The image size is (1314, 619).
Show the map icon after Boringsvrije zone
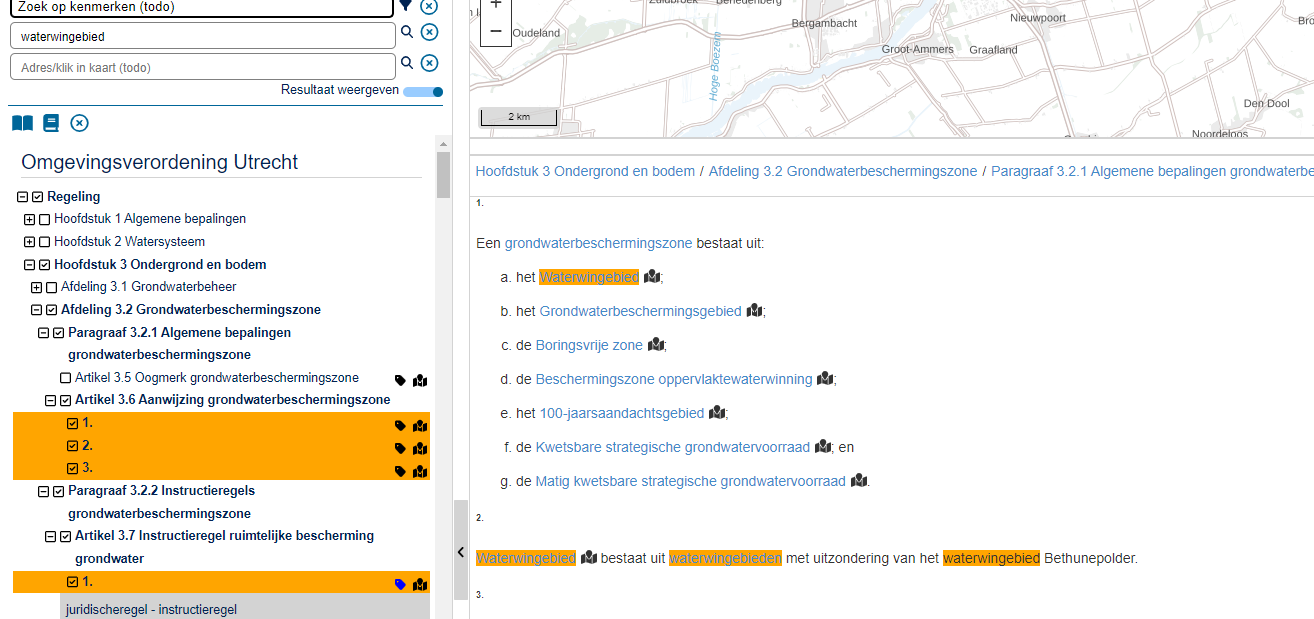(656, 345)
